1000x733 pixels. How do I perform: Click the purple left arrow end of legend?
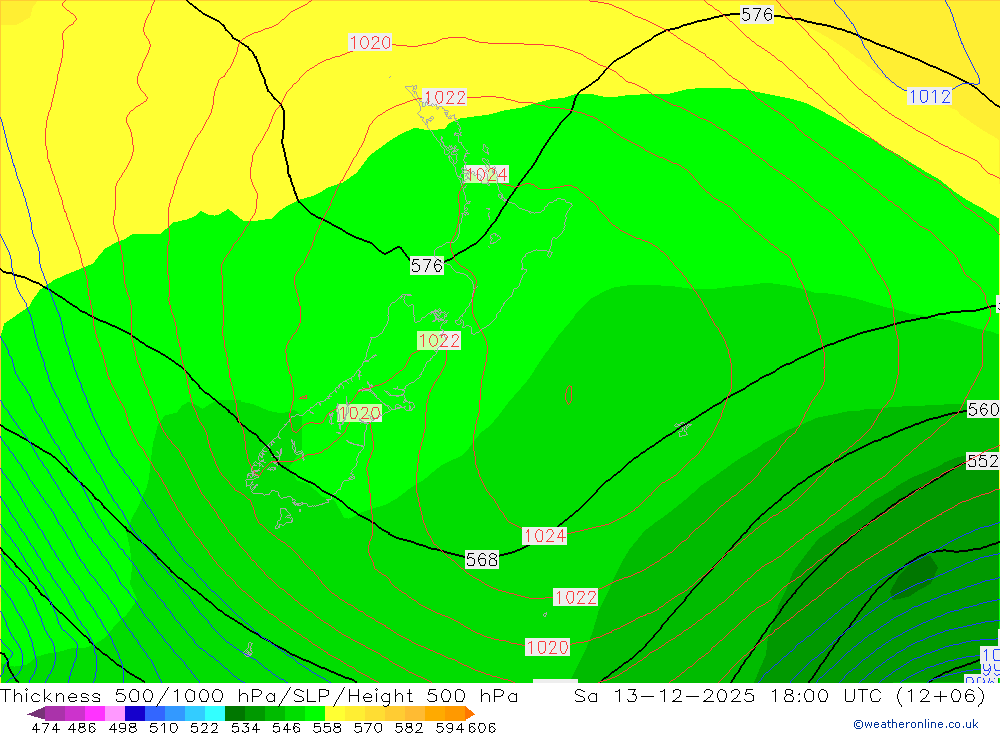[37, 713]
